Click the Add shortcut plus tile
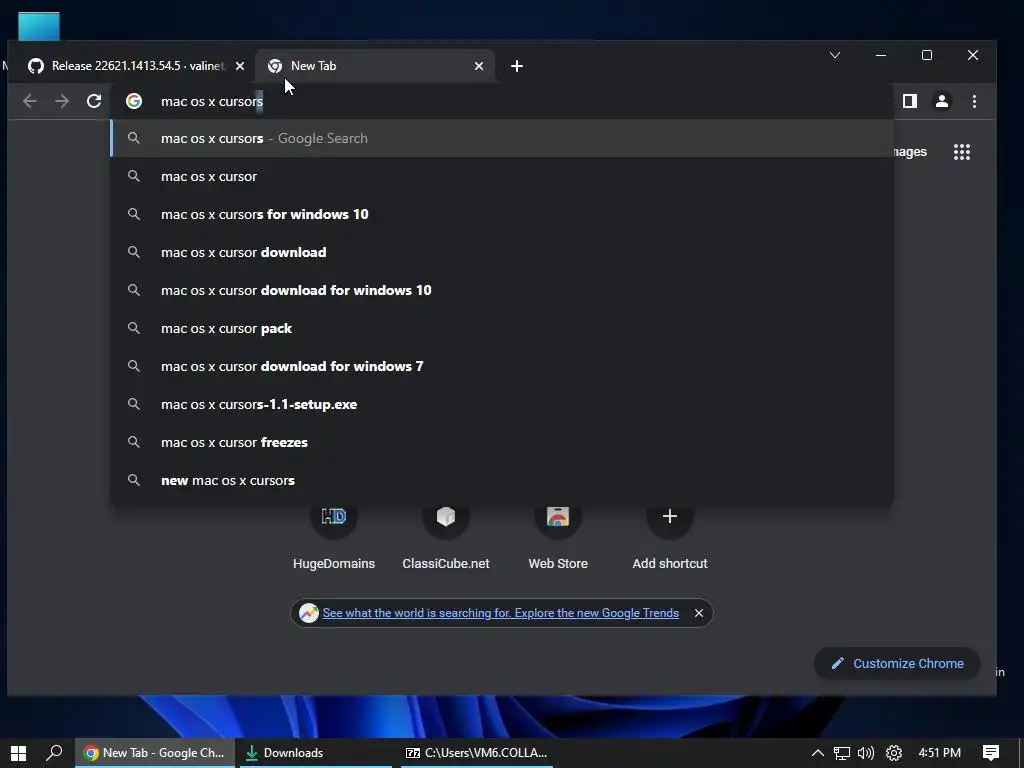 click(669, 537)
